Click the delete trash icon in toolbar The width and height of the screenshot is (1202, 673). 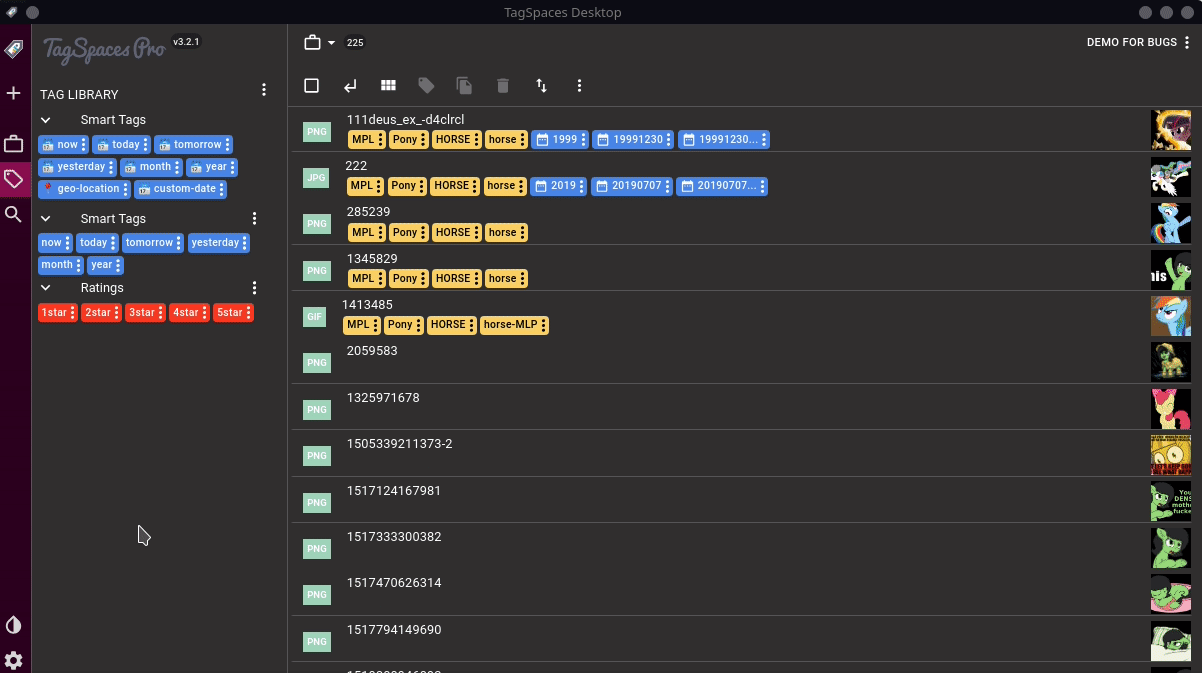tap(502, 86)
